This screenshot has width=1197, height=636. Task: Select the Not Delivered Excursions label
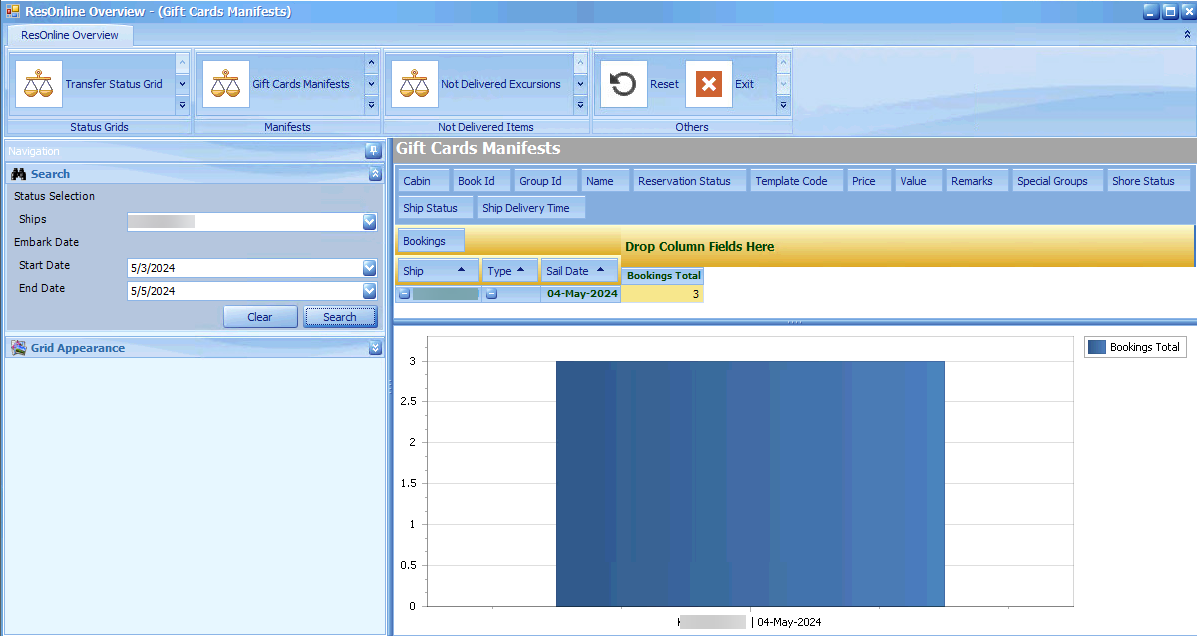click(x=501, y=84)
